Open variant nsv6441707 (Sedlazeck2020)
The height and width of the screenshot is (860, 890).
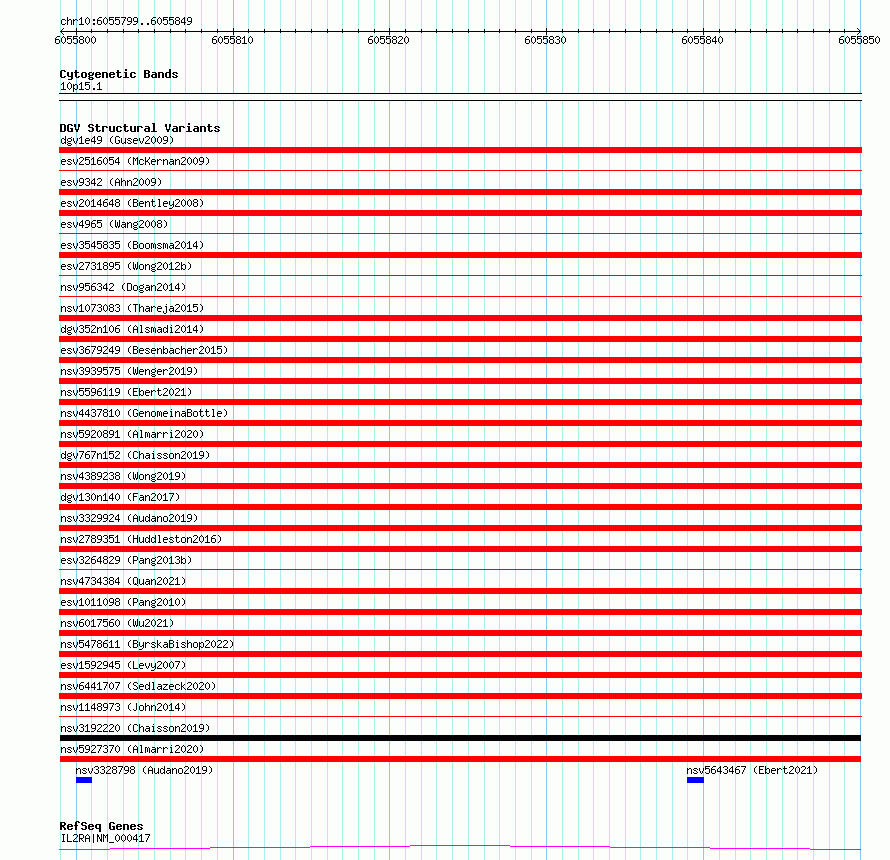(138, 686)
